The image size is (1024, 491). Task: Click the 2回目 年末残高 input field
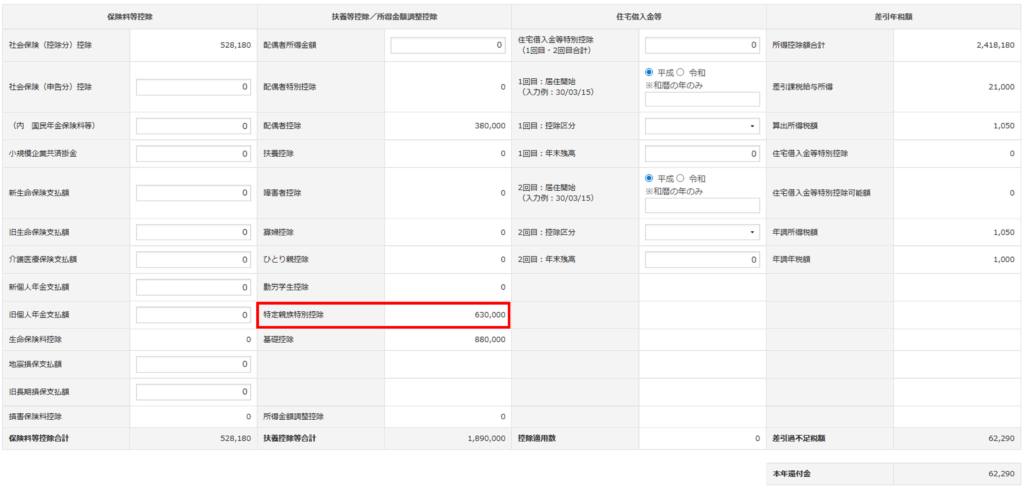click(x=702, y=259)
